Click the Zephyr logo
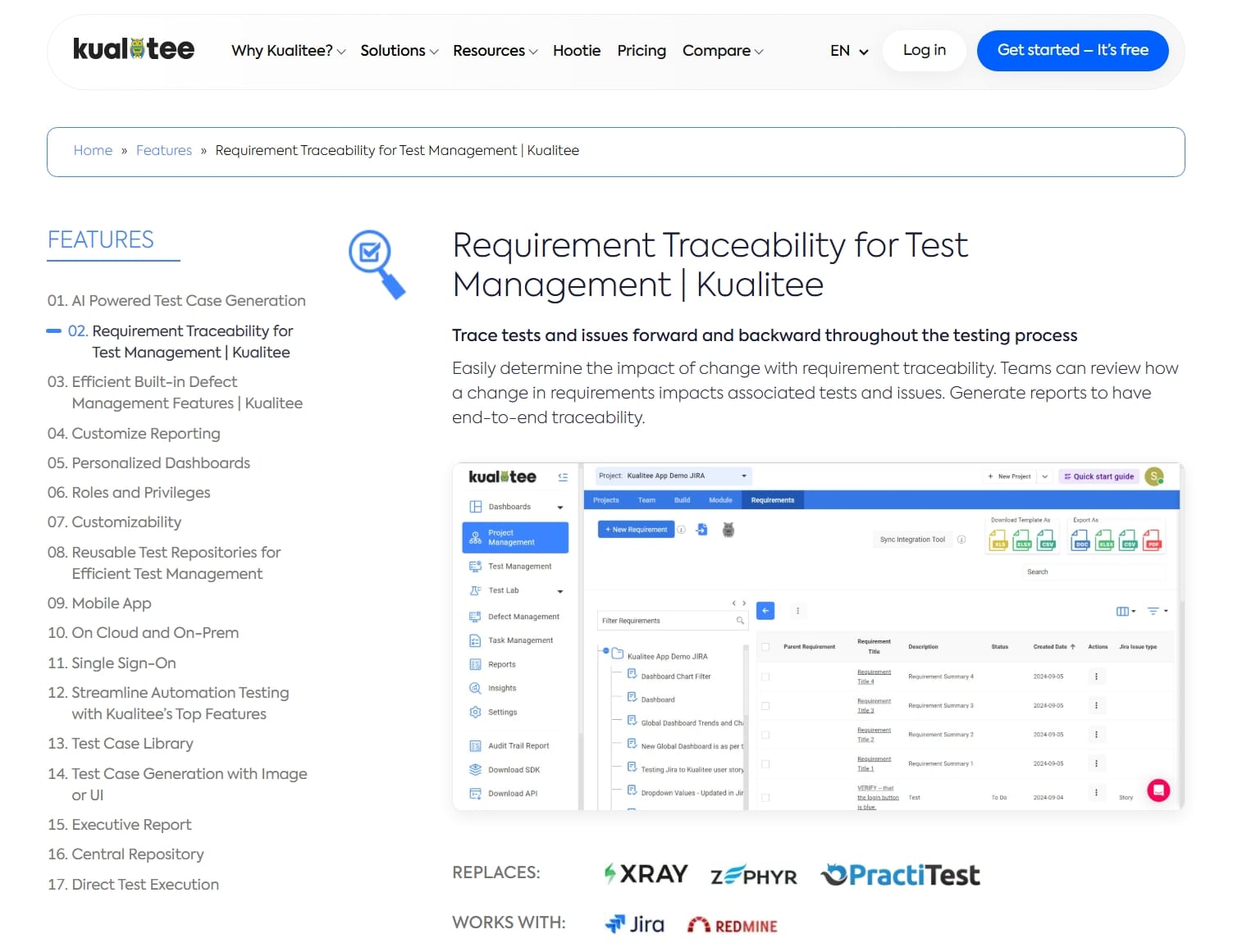 [x=753, y=877]
